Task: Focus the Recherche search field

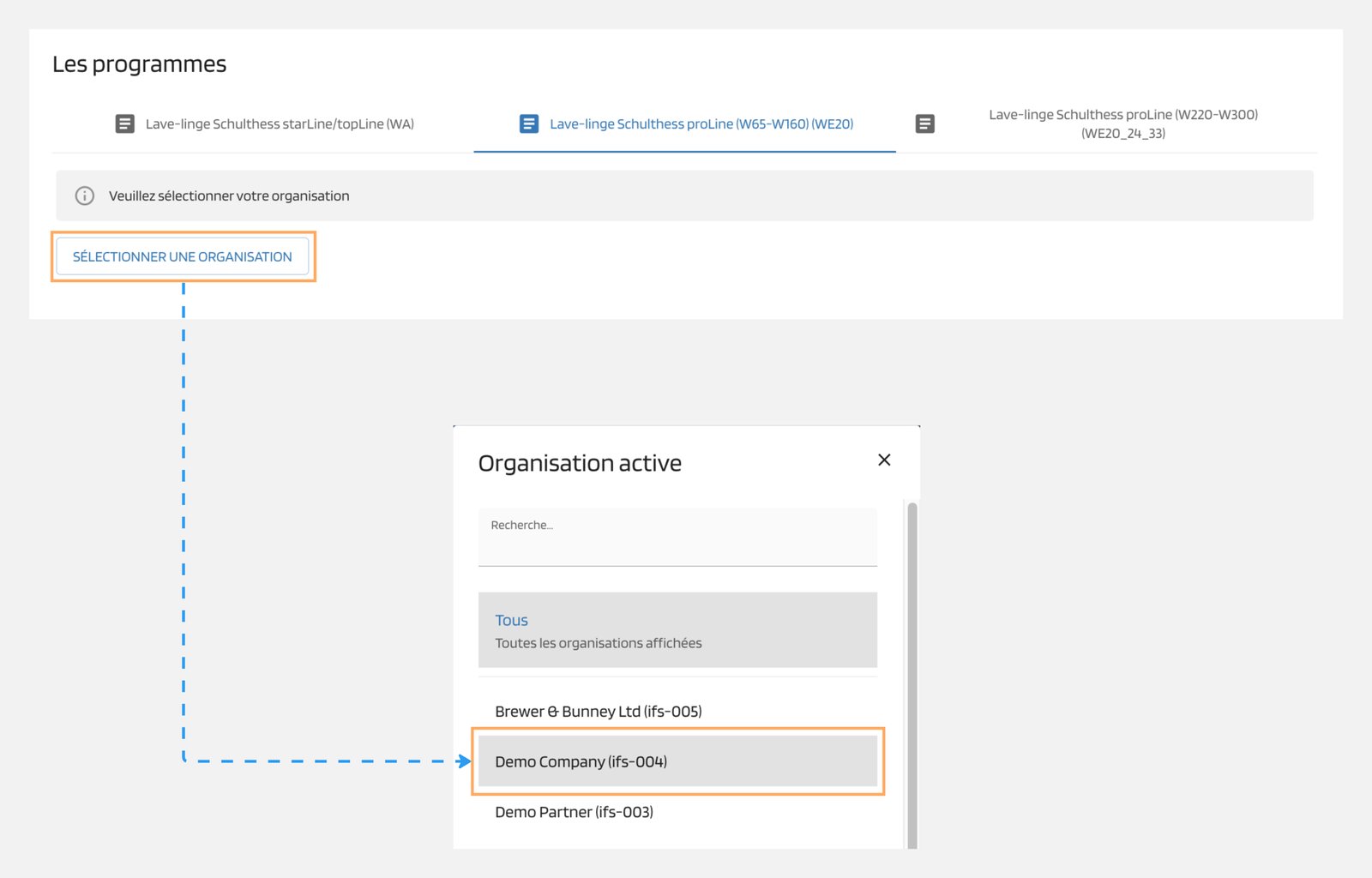Action: tap(677, 538)
